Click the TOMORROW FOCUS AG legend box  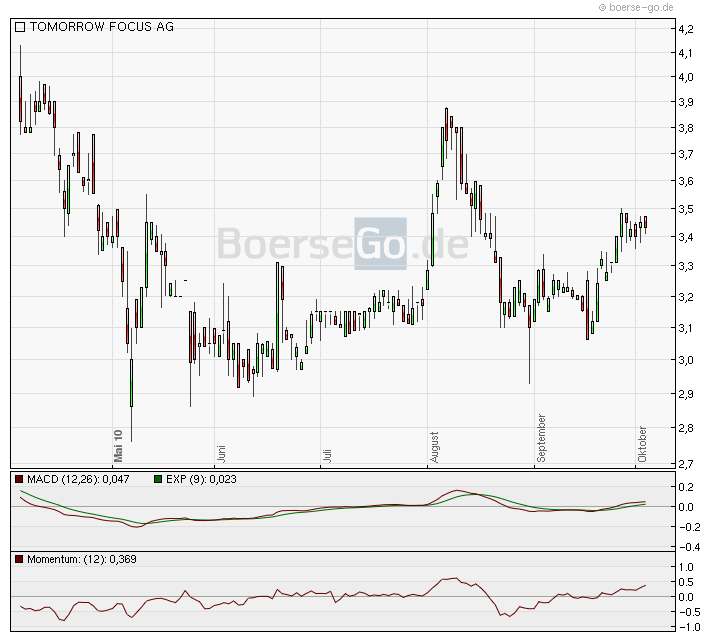(20, 27)
